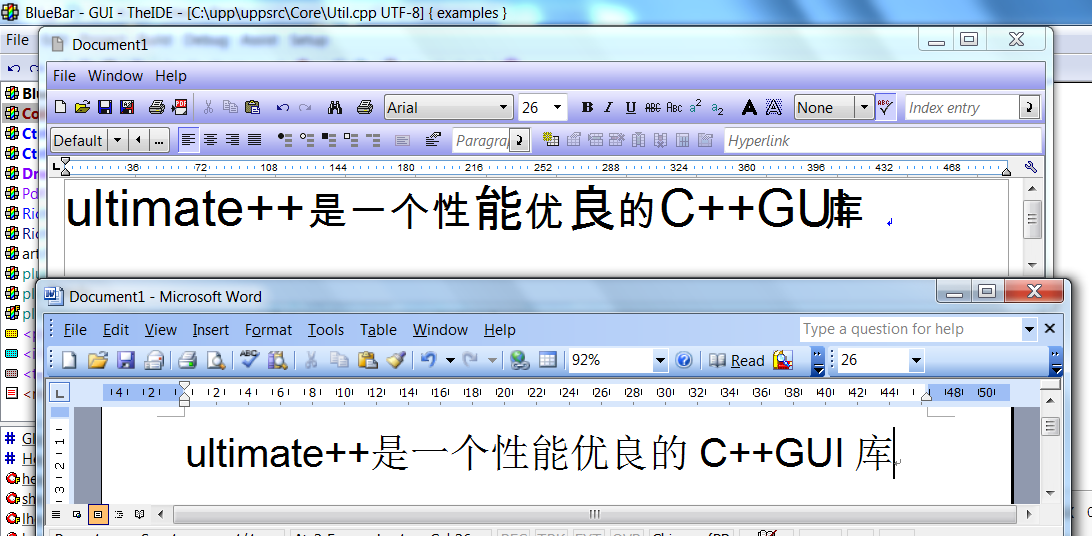Click the PDF export icon in the upper editor
The image size is (1092, 536).
click(x=181, y=107)
